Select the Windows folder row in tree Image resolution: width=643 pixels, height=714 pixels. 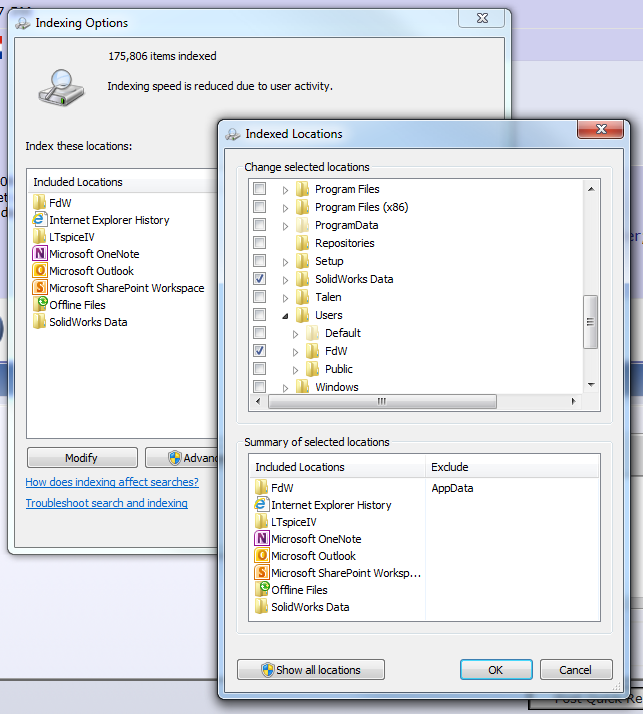click(337, 387)
